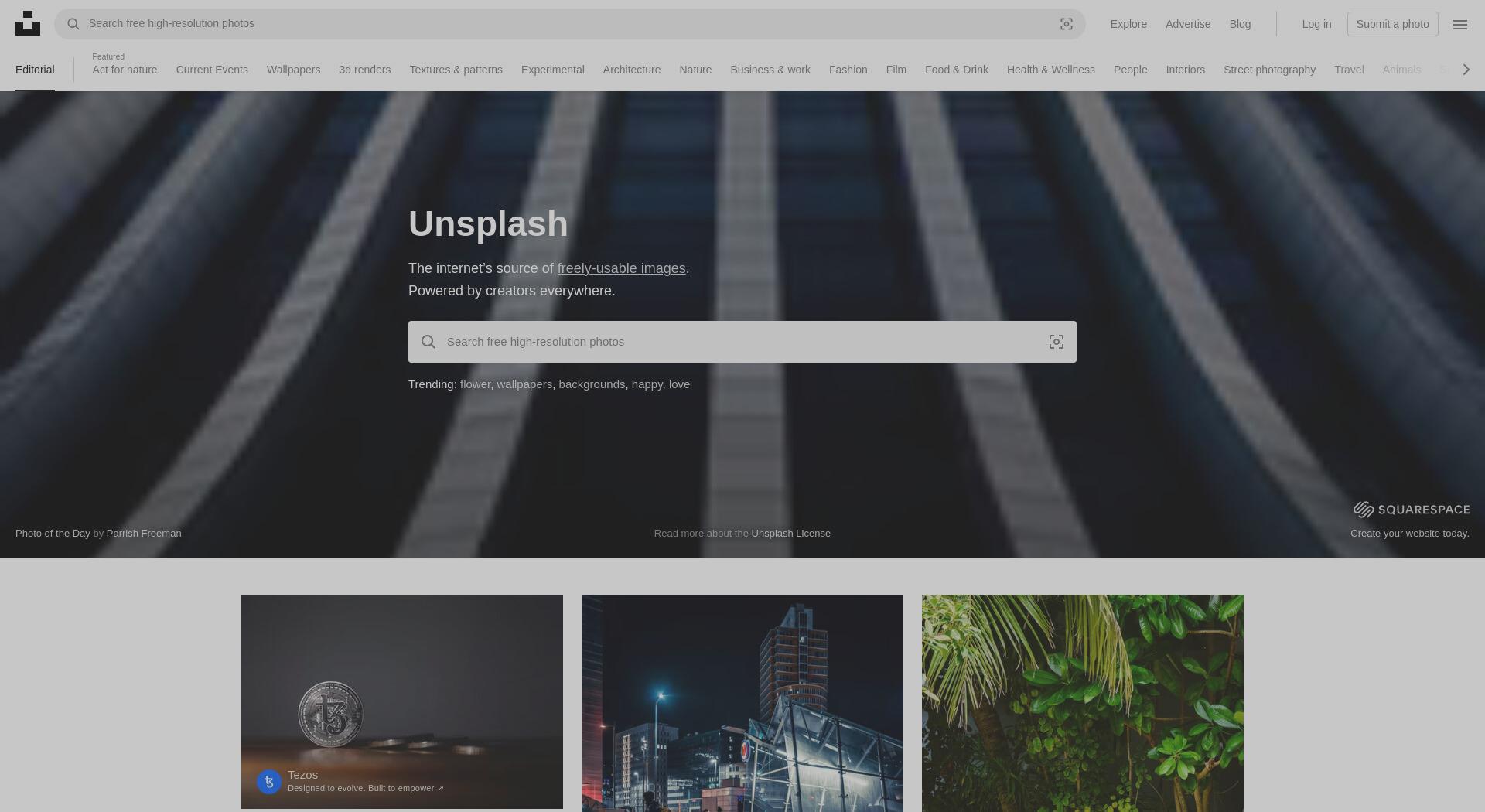The image size is (1485, 812).
Task: Open the Film topic
Action: [896, 70]
